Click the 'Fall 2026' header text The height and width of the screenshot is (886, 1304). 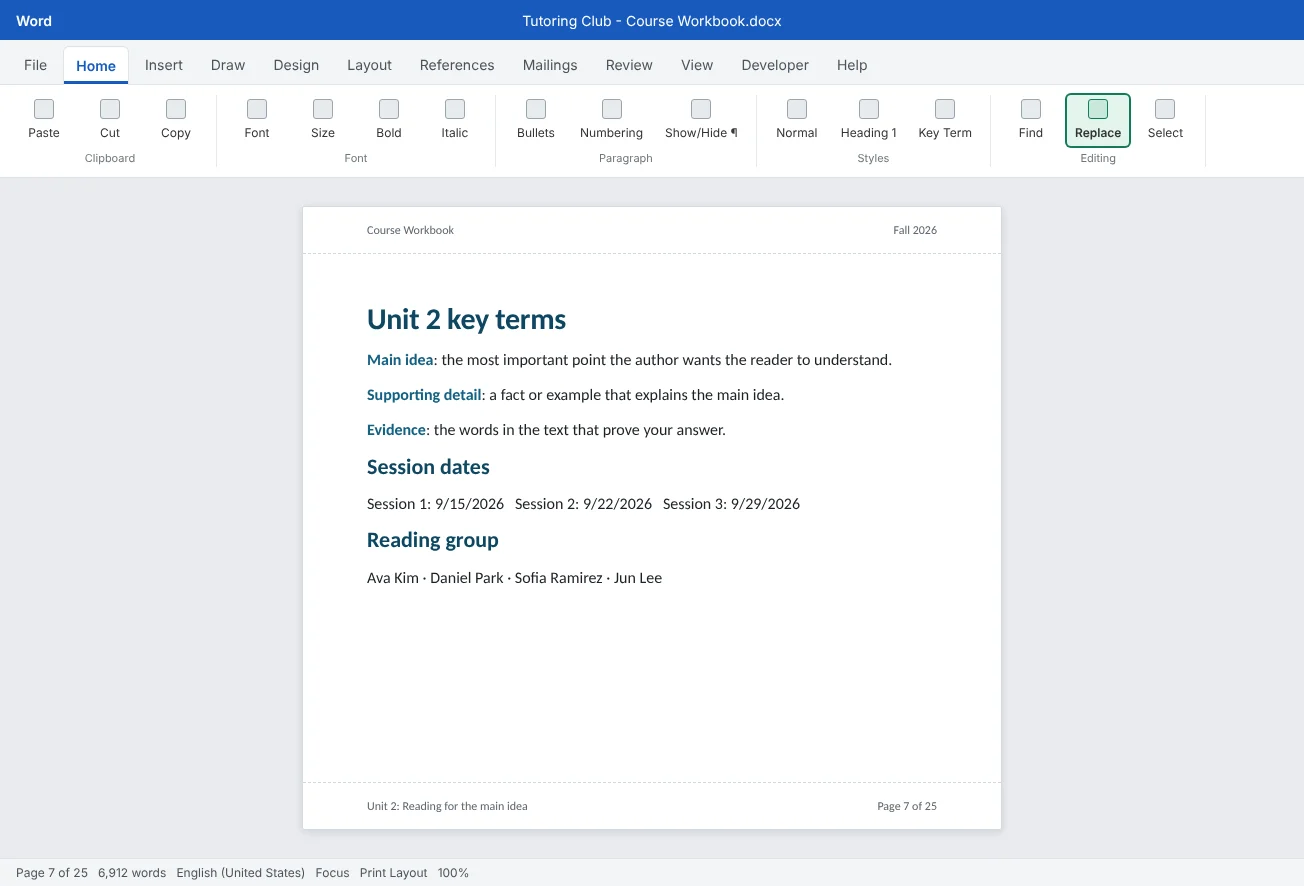(915, 230)
